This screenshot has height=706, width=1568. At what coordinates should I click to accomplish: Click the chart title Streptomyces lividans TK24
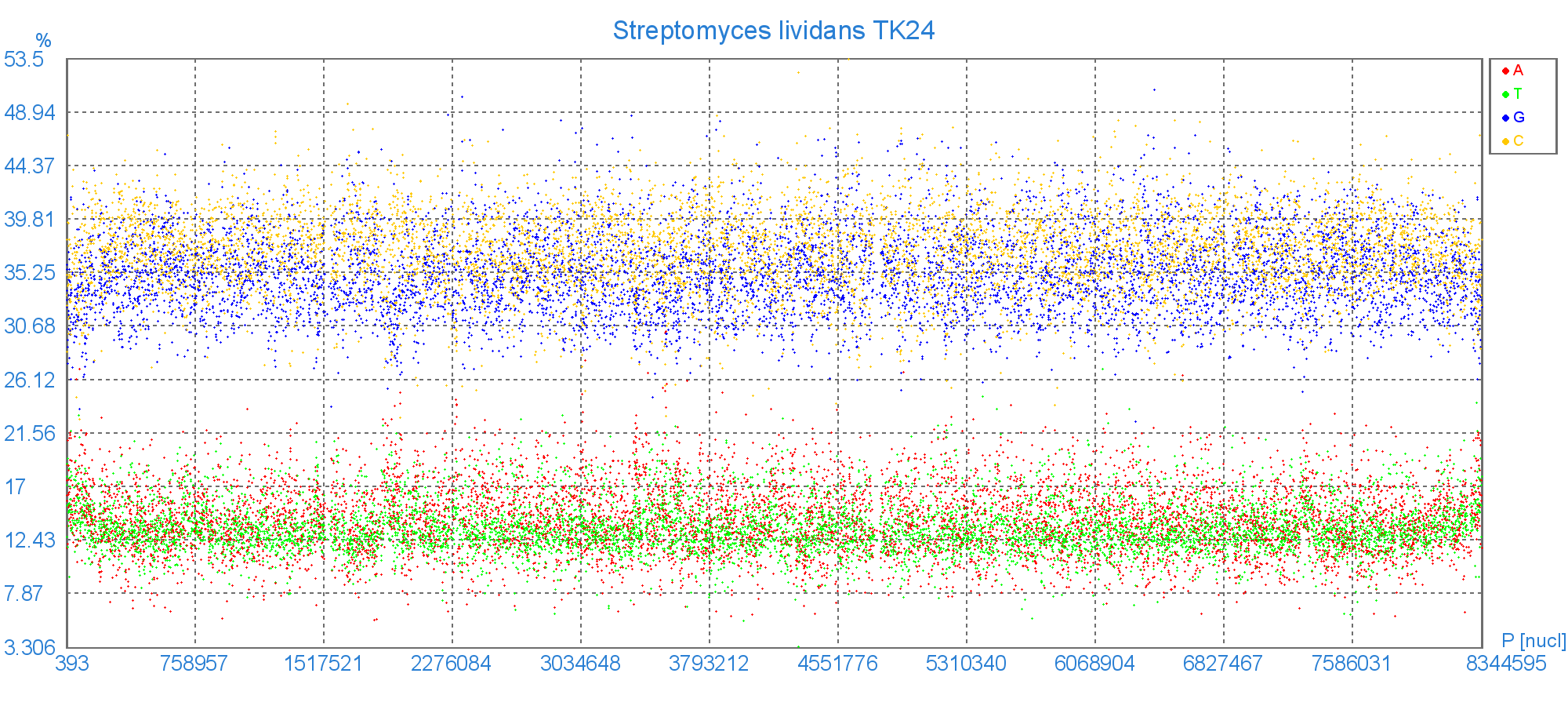coord(773,31)
